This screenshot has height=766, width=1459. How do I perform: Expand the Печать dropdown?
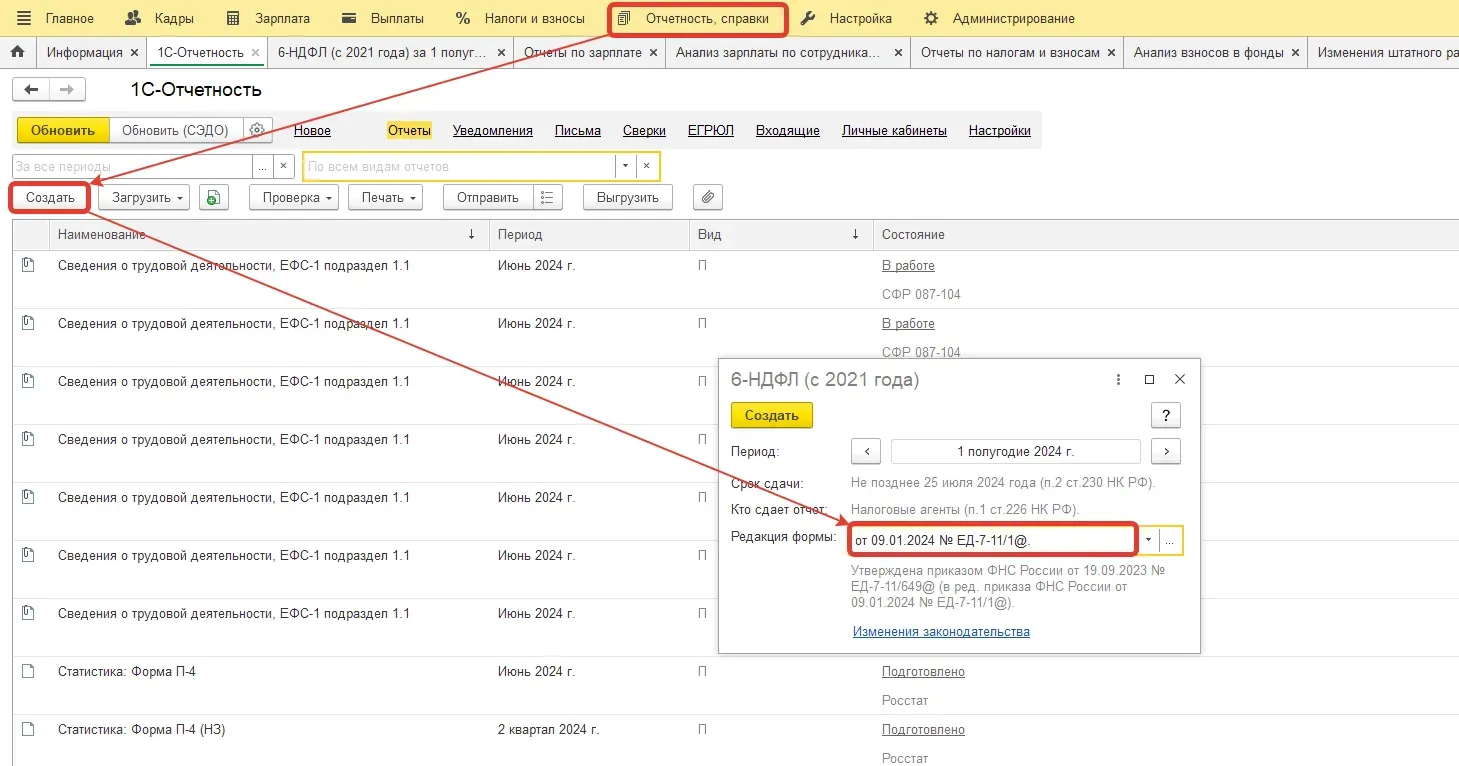[386, 198]
